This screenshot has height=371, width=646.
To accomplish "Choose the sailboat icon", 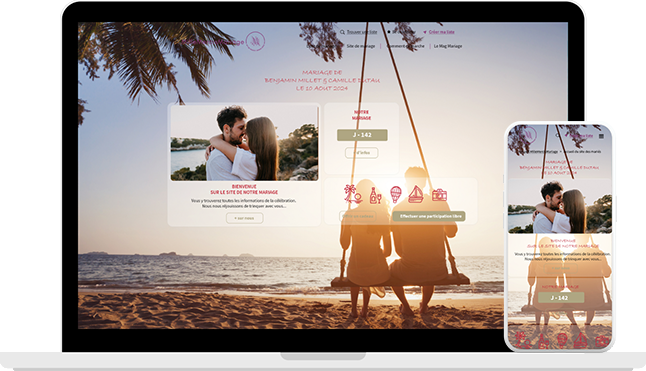I will click(416, 194).
